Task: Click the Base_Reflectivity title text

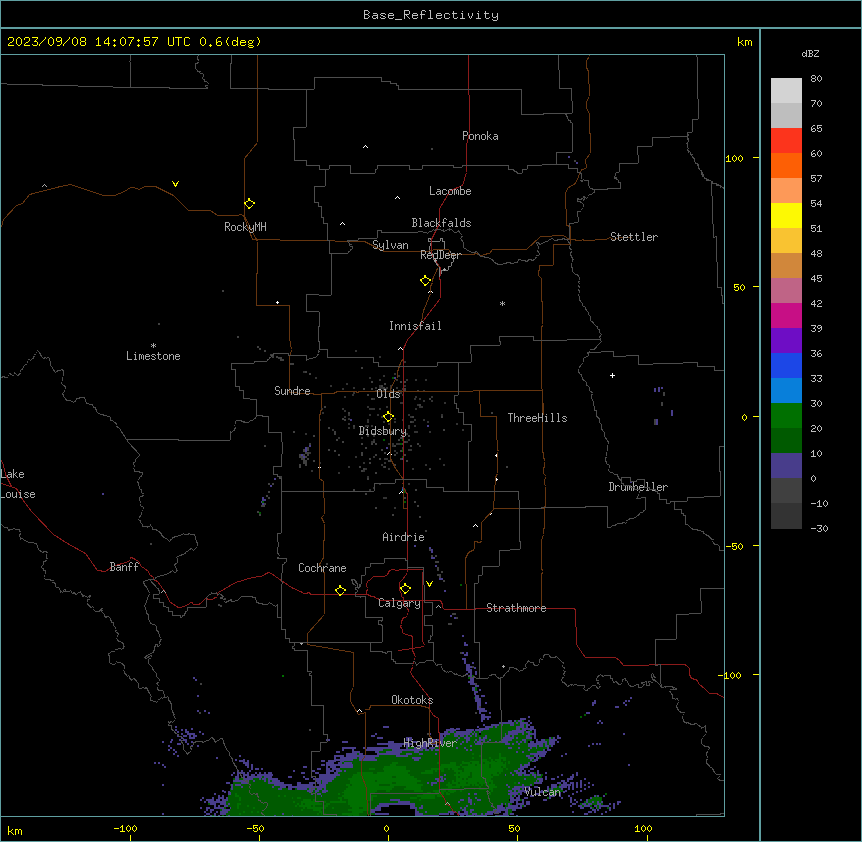Action: pyautogui.click(x=431, y=15)
